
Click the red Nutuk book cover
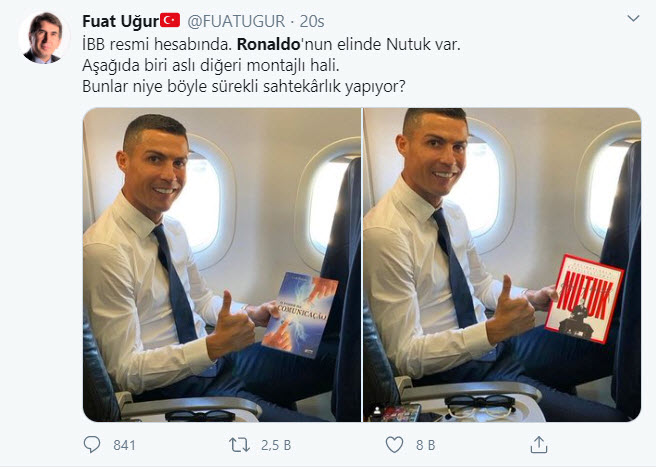(584, 299)
